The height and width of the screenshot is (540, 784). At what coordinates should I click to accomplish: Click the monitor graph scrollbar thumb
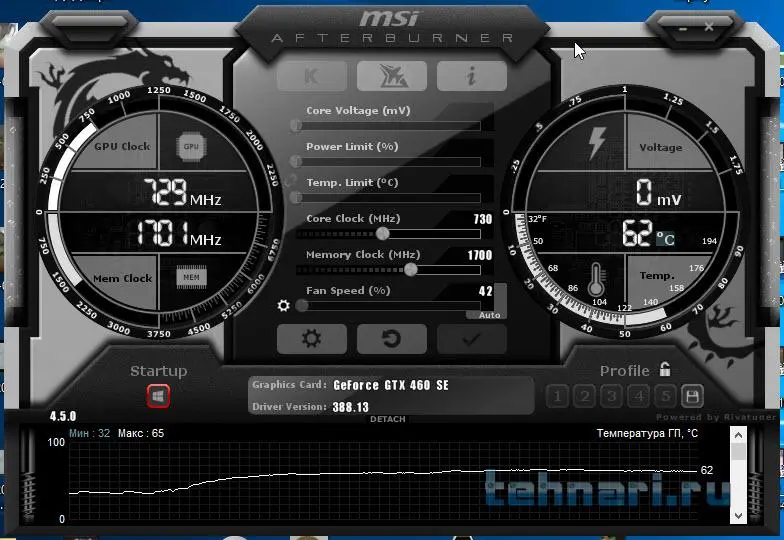coord(738,452)
